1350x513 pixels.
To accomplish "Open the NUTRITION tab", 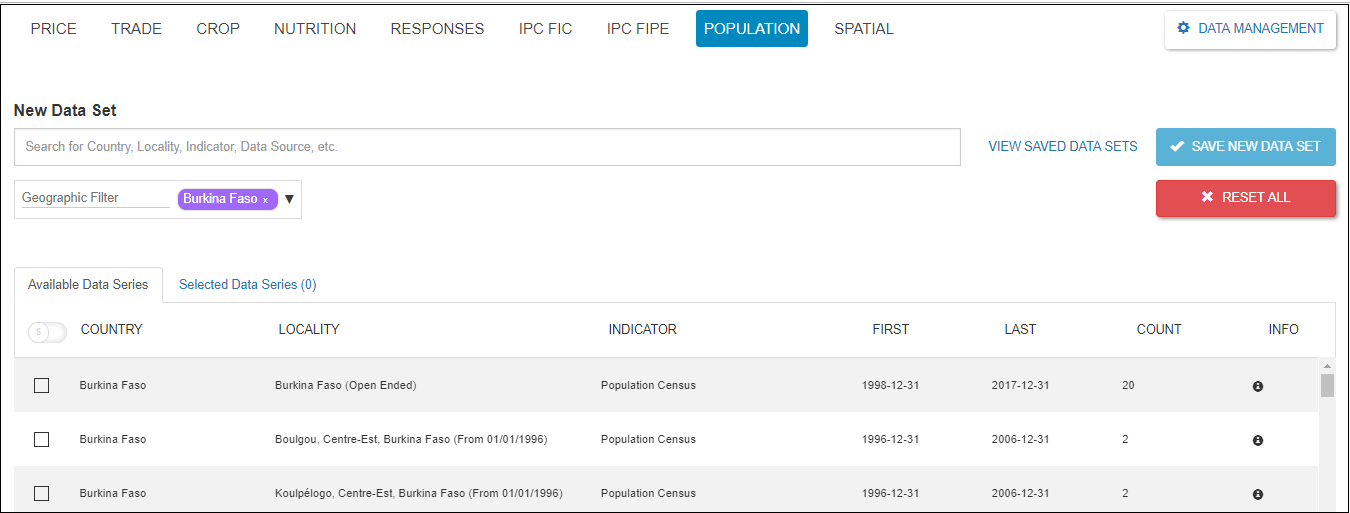I will click(315, 29).
